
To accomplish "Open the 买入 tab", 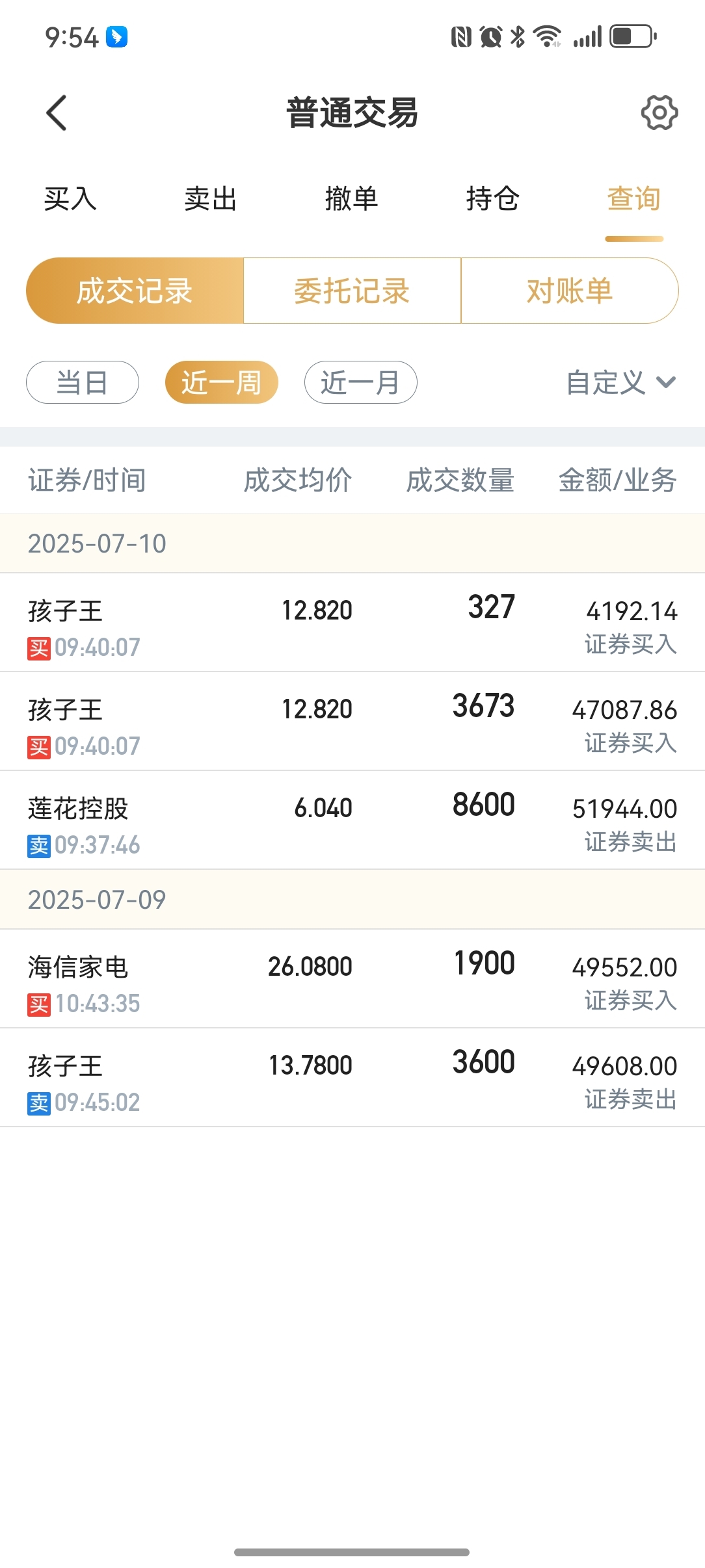I will point(70,198).
